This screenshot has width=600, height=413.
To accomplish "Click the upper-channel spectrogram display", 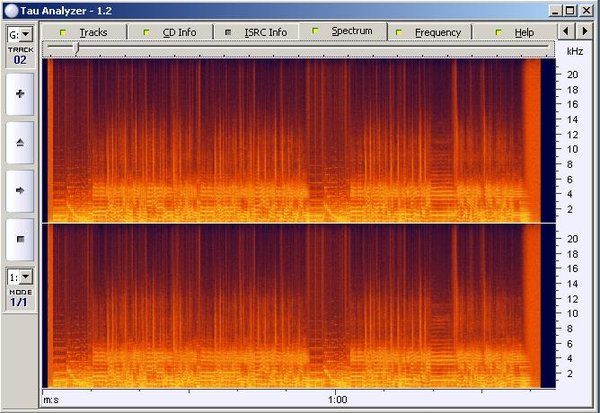I will click(x=298, y=140).
